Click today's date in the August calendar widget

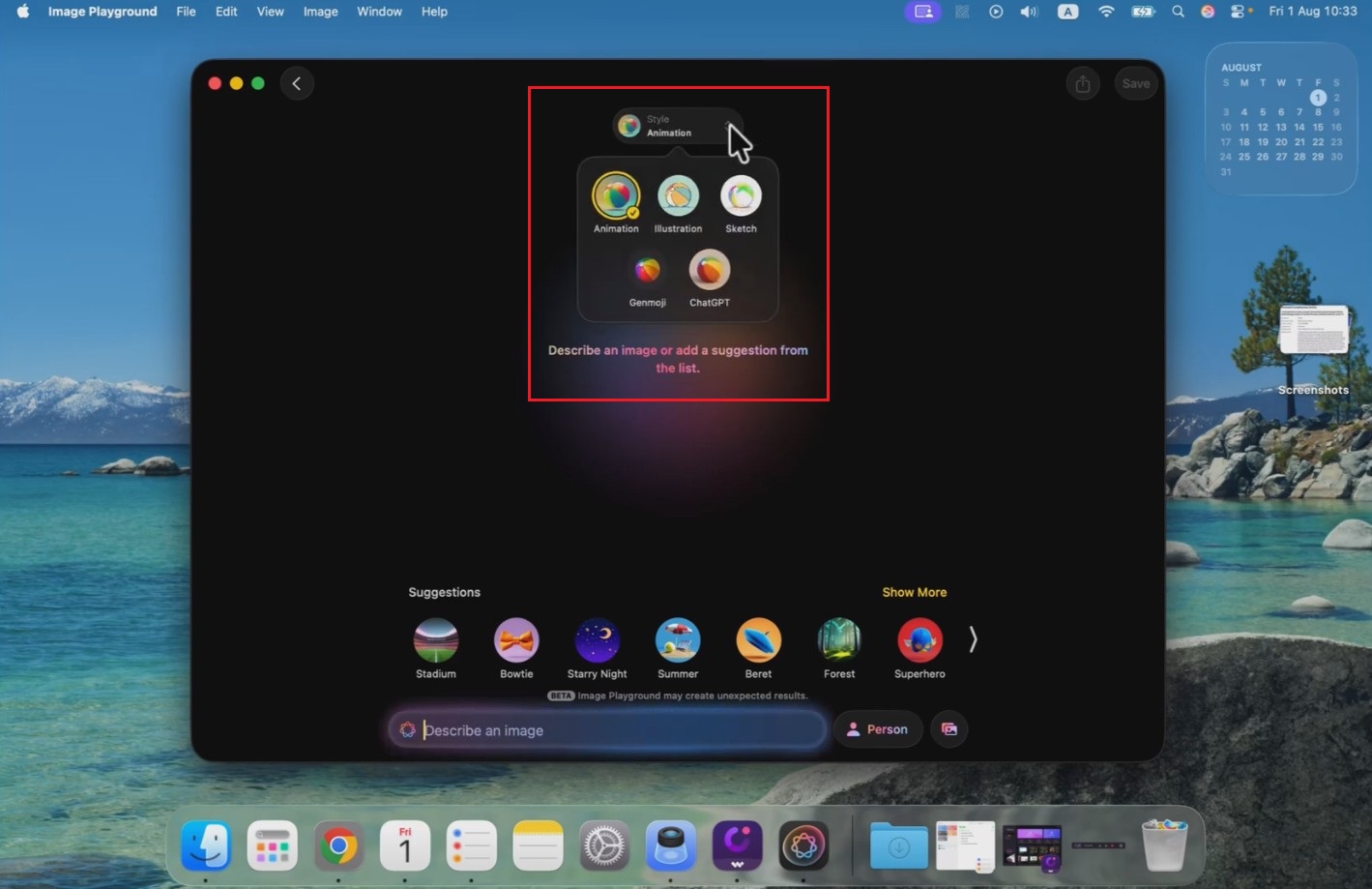tap(1318, 98)
